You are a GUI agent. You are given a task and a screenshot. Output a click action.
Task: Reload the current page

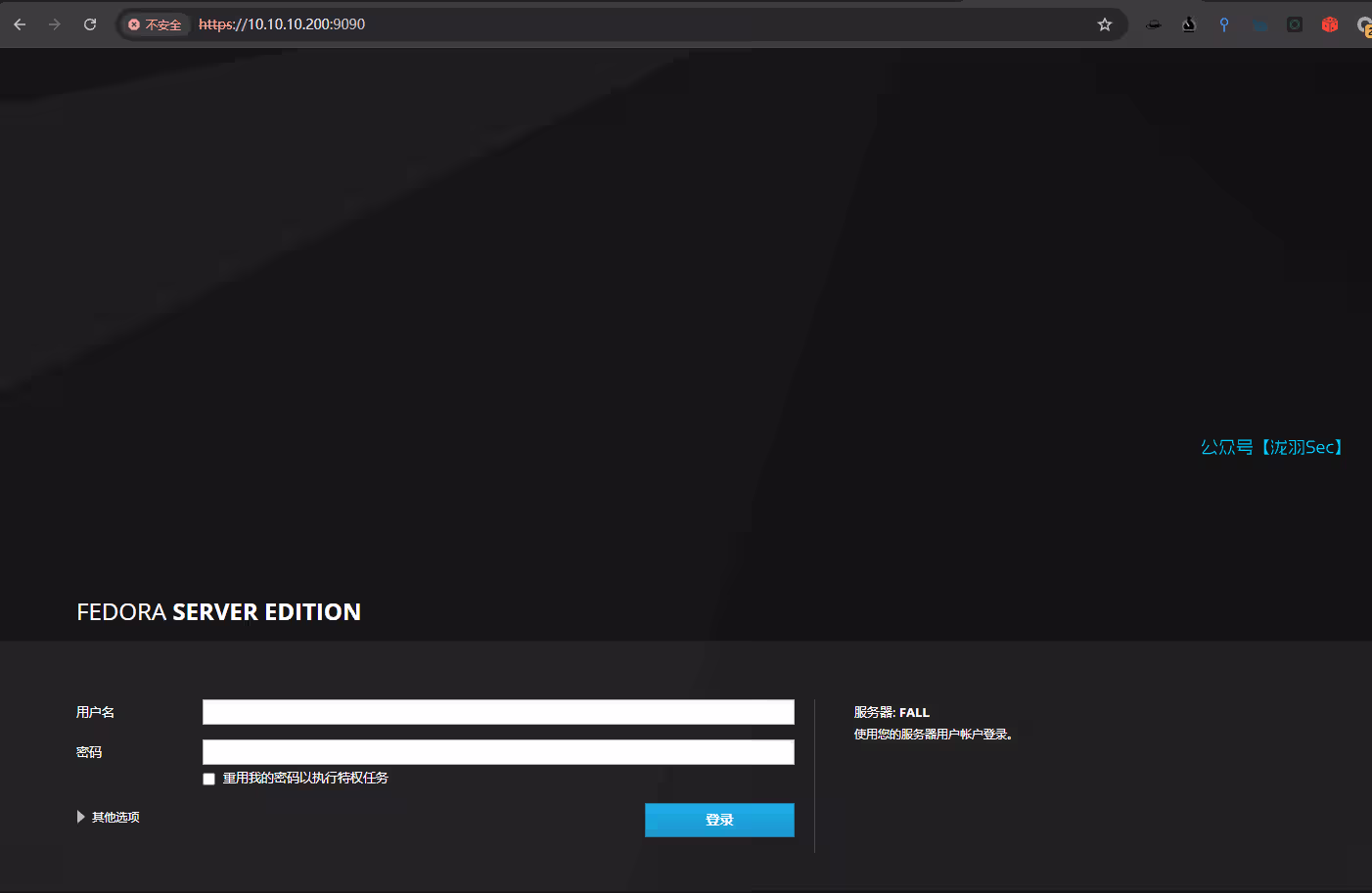[x=90, y=24]
